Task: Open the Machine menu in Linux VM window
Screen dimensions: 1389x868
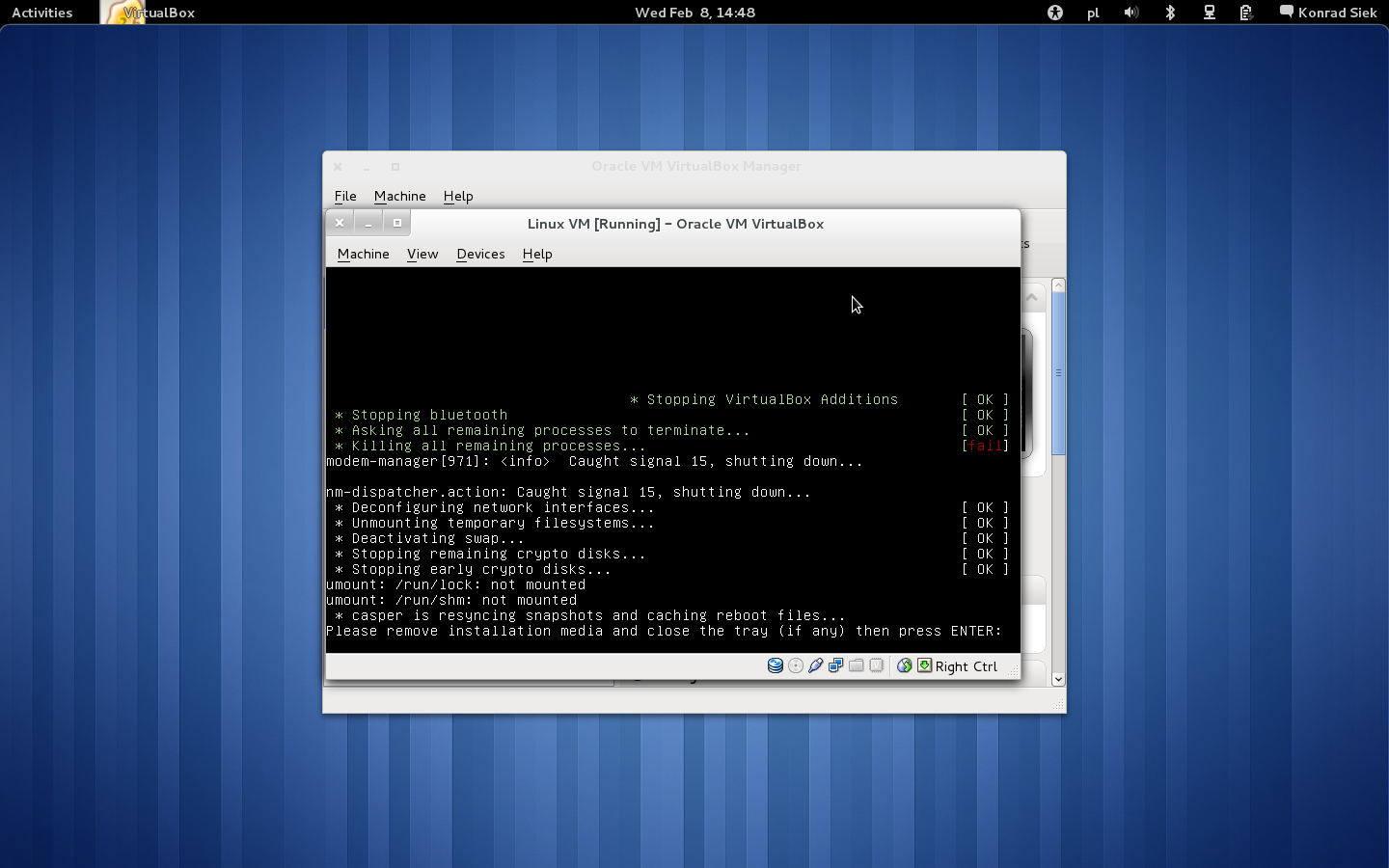Action: point(364,254)
